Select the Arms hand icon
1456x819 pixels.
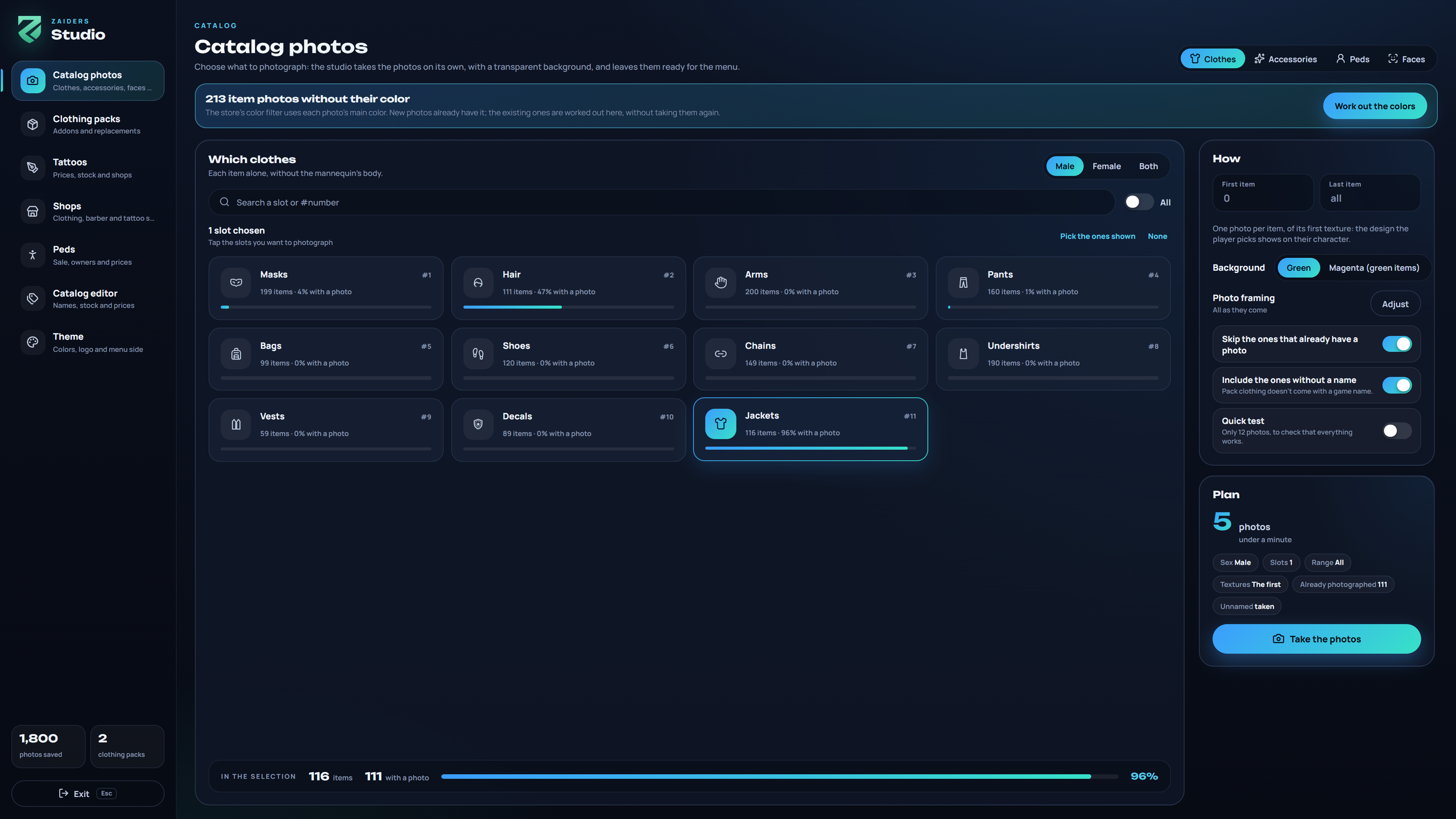(x=721, y=283)
